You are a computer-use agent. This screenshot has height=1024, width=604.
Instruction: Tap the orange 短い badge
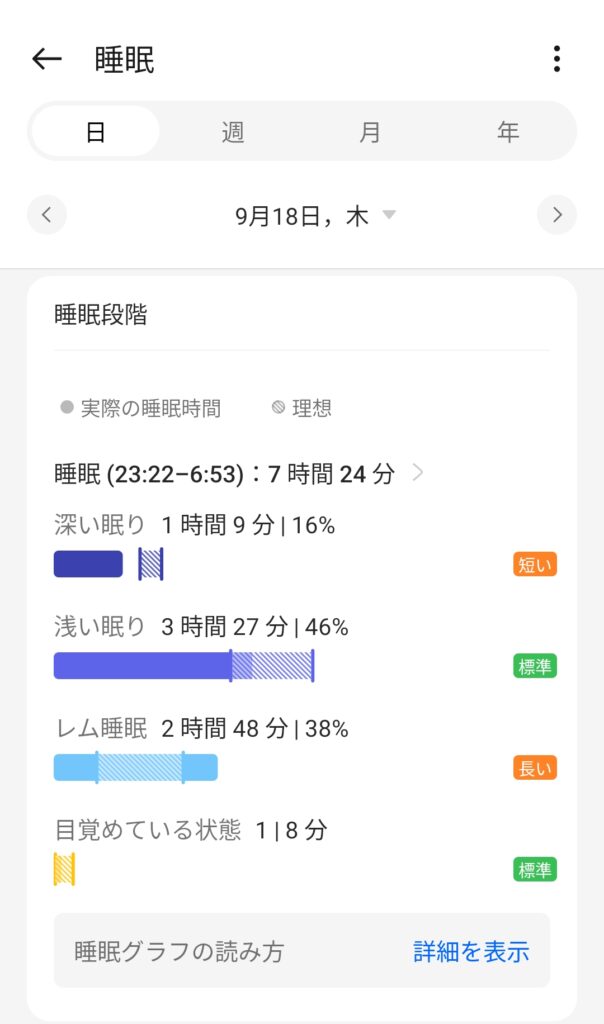[535, 564]
